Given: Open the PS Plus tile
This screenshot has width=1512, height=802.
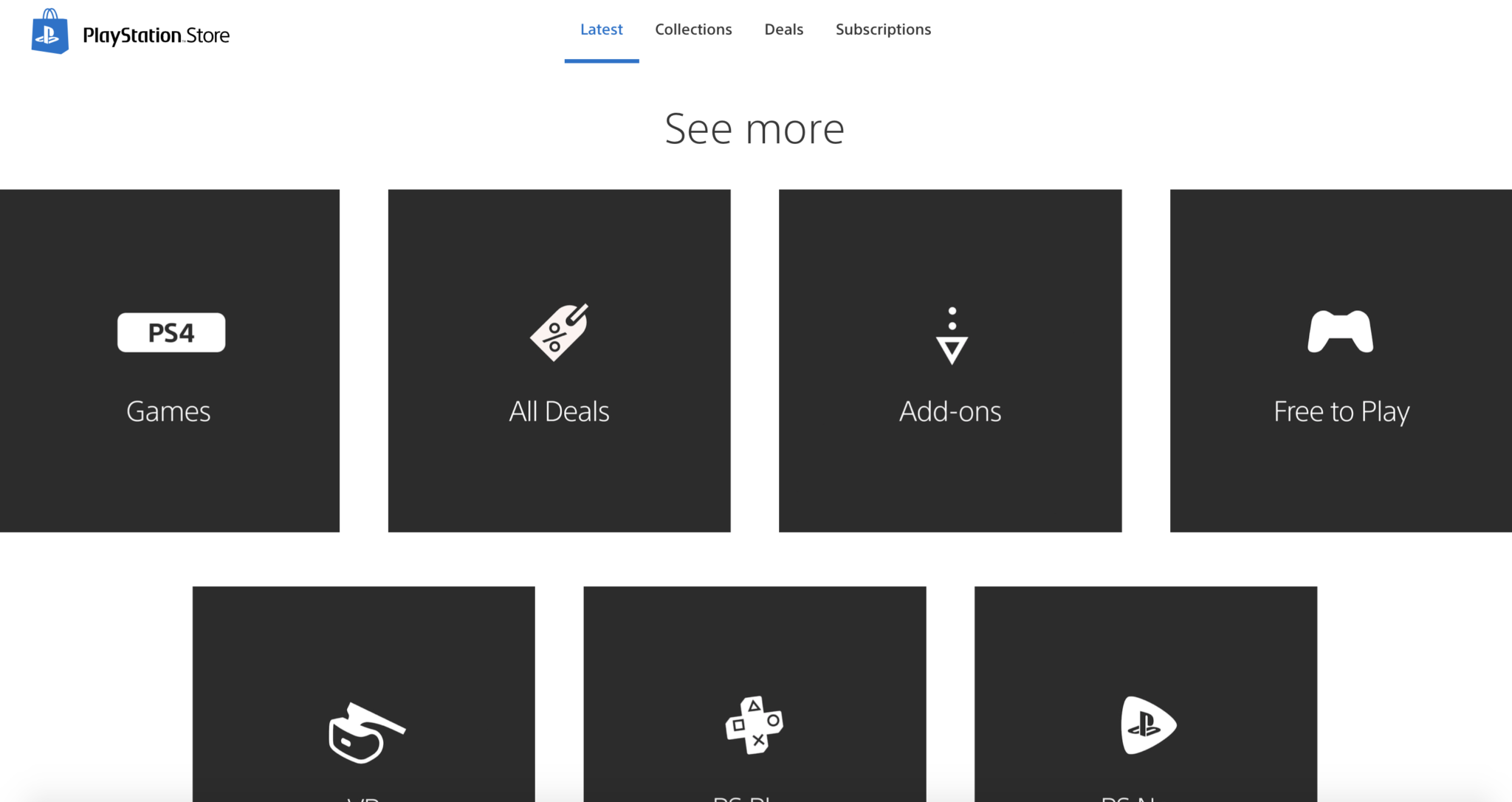Looking at the screenshot, I should [x=755, y=694].
